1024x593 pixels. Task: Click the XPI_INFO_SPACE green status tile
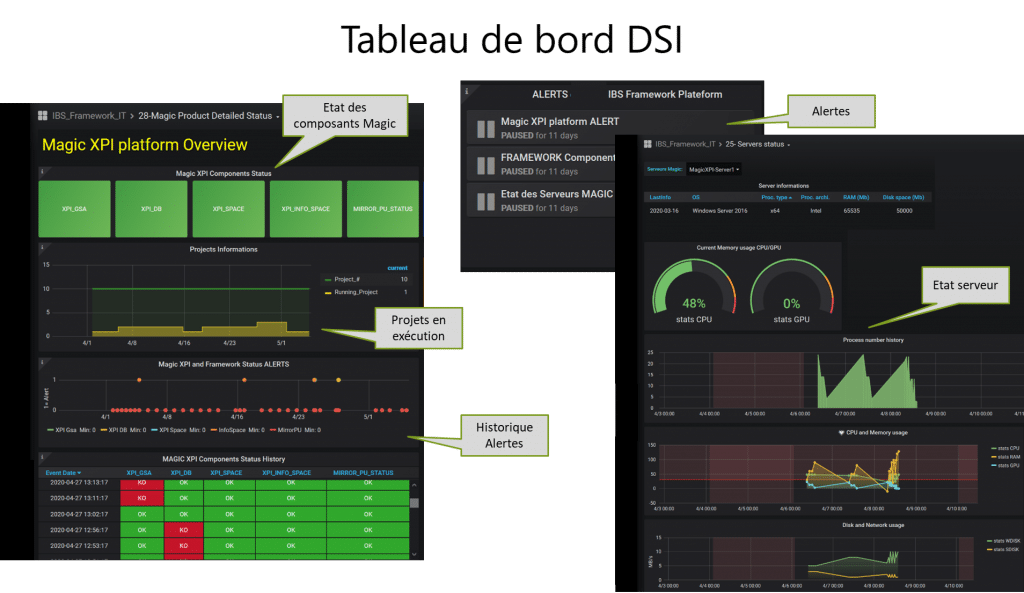click(306, 209)
